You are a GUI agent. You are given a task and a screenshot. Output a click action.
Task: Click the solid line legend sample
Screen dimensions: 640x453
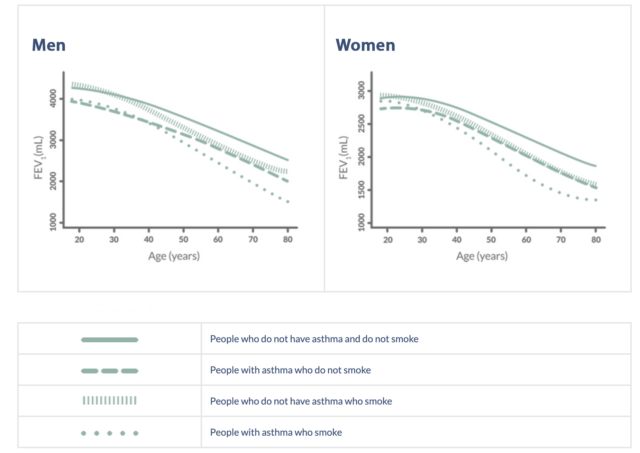click(110, 339)
